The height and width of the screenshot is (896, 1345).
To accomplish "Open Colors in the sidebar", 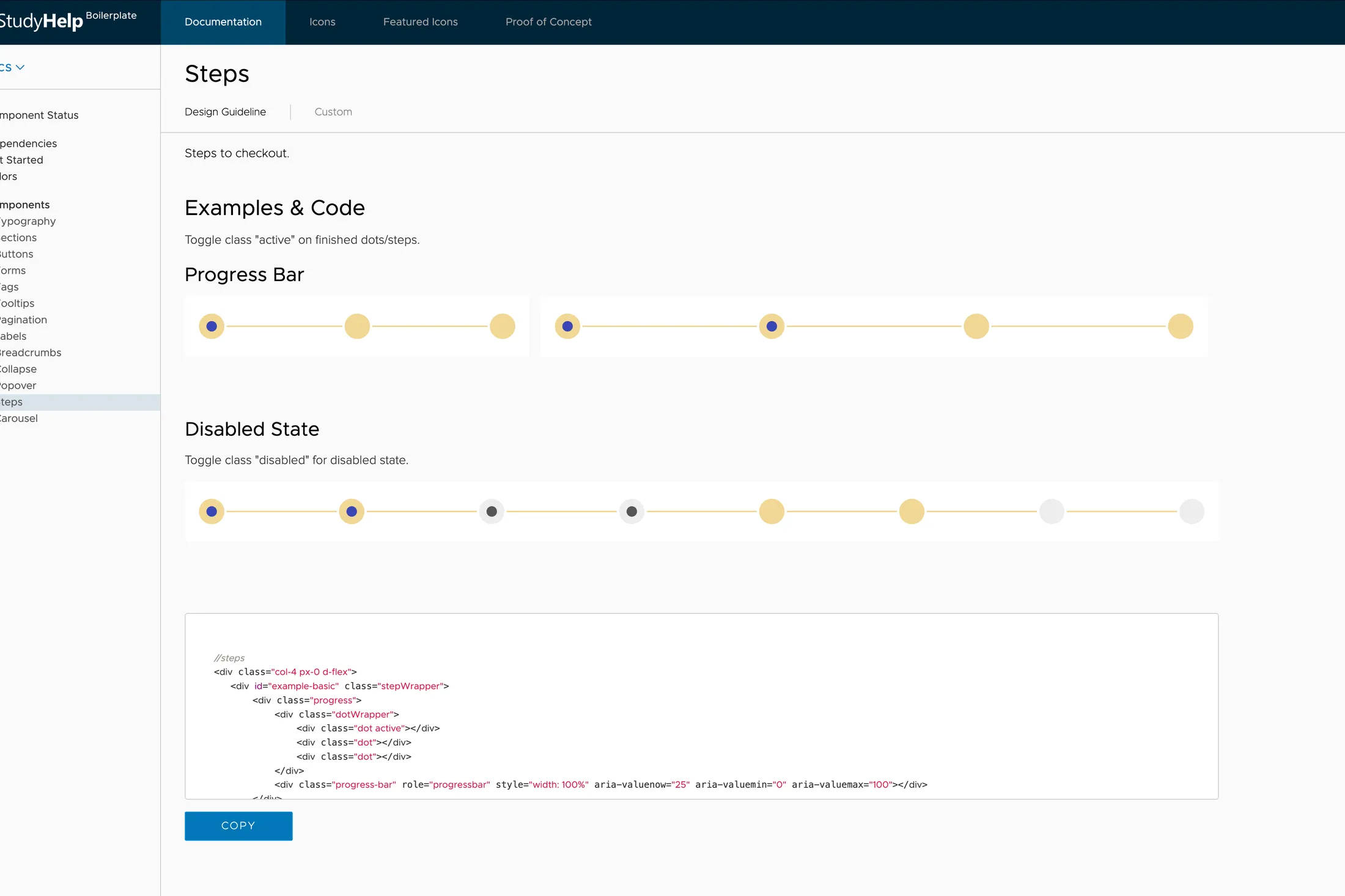I will point(9,177).
